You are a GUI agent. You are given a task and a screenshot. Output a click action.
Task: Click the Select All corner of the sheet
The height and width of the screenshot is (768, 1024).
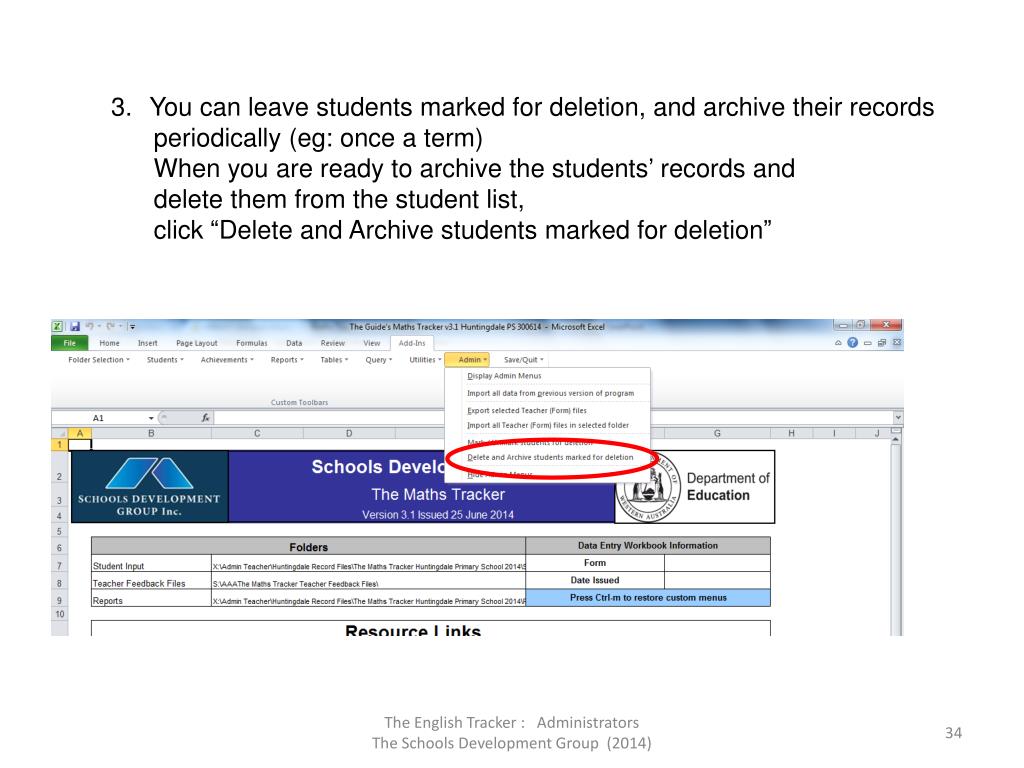pyautogui.click(x=59, y=433)
